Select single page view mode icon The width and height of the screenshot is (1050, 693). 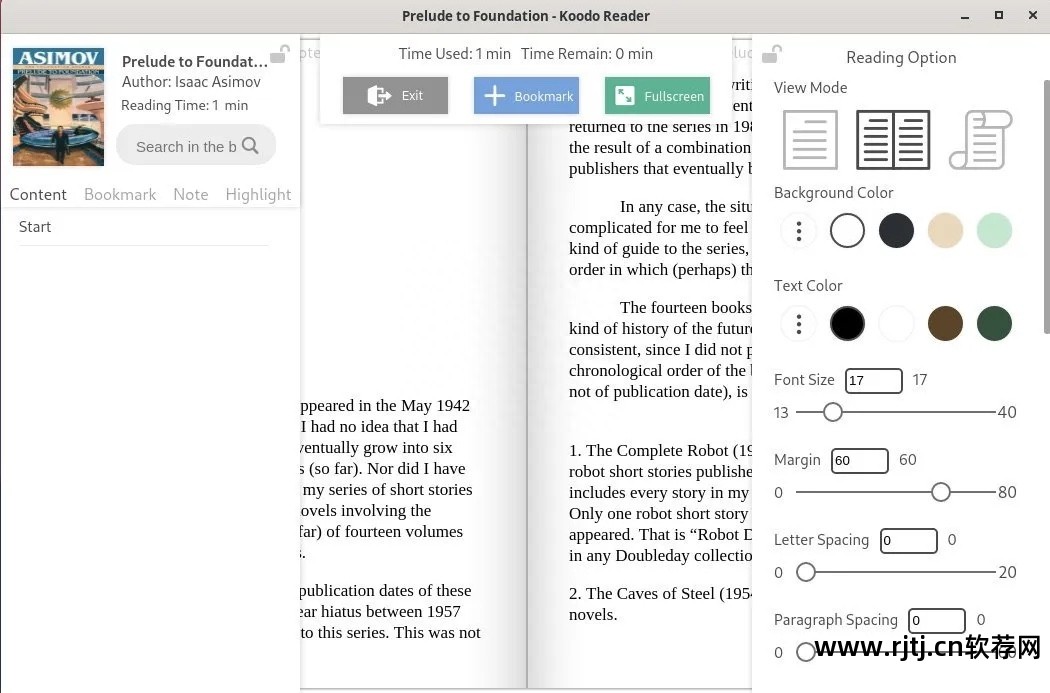click(x=810, y=140)
